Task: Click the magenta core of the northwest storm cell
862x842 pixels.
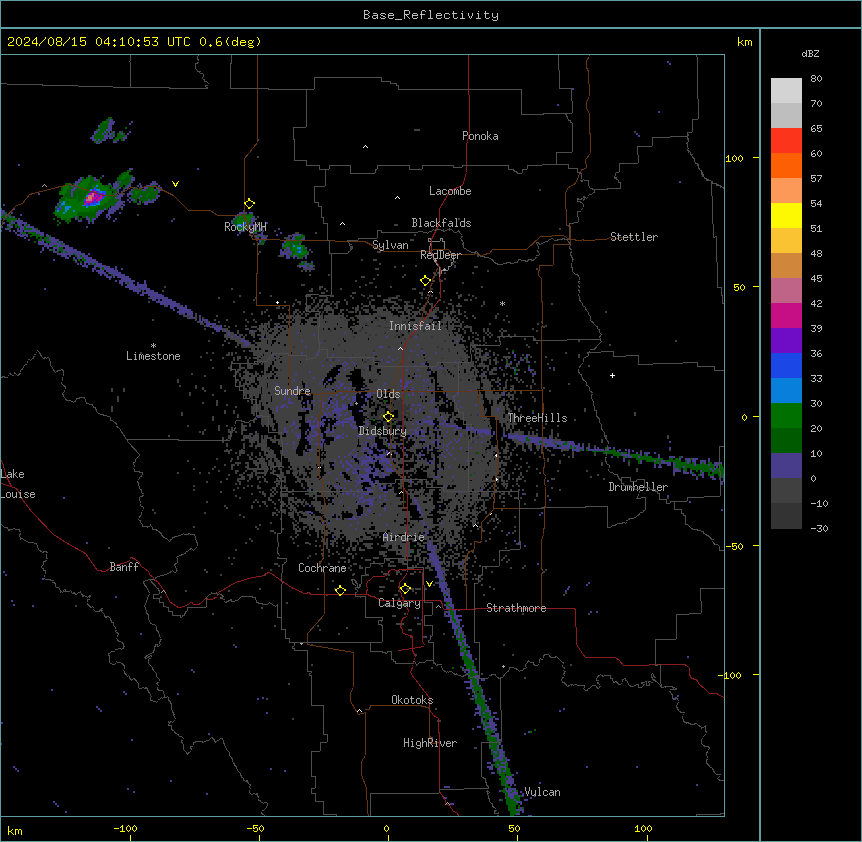Action: pos(92,197)
